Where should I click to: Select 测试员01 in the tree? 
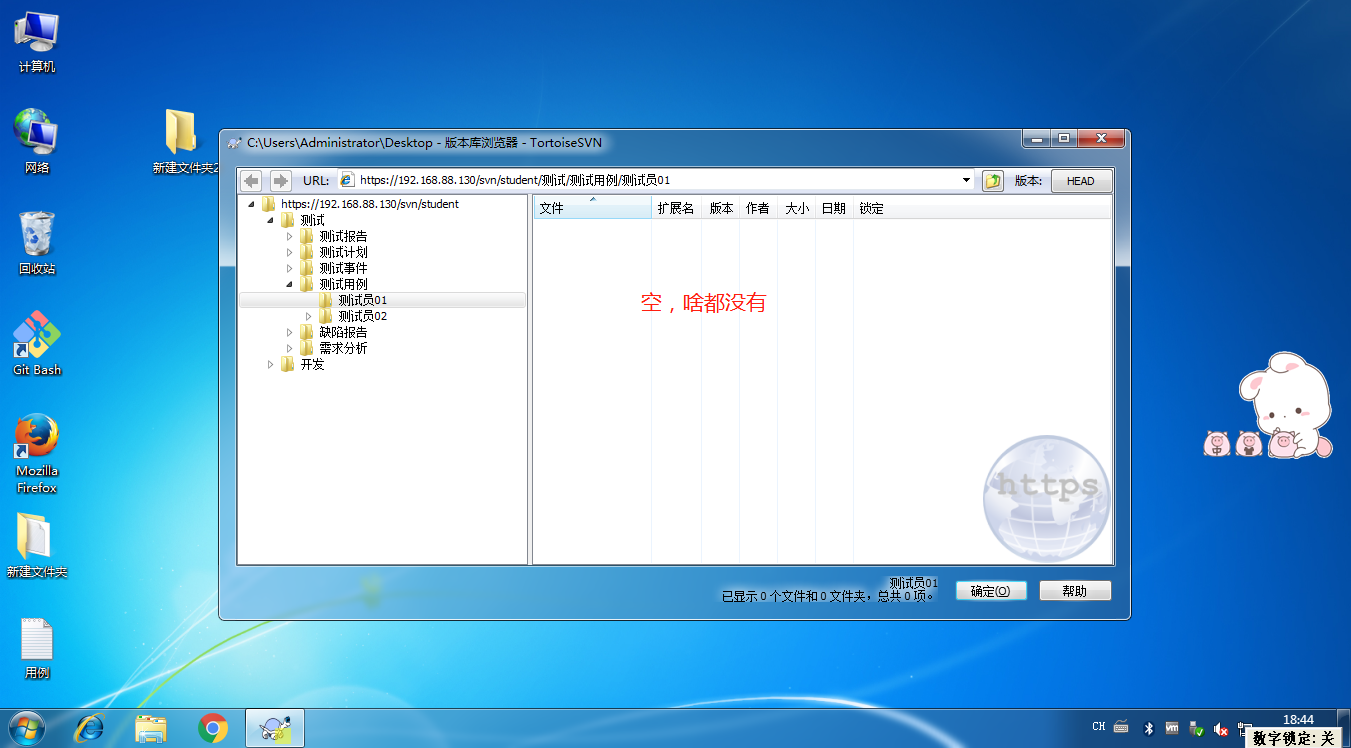(x=362, y=300)
